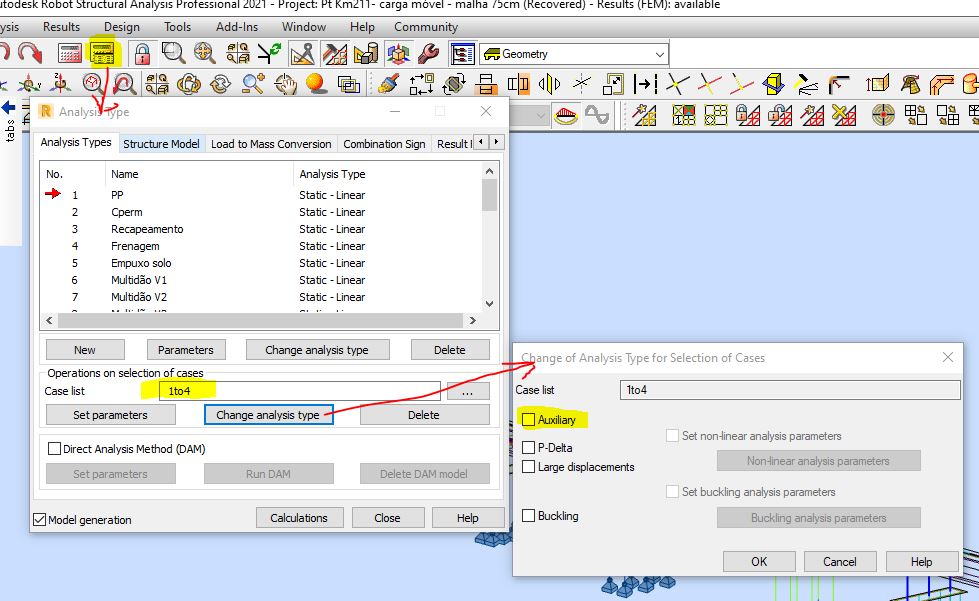Click the mesh freeze padlock icon
The image size is (979, 601).
point(748,115)
